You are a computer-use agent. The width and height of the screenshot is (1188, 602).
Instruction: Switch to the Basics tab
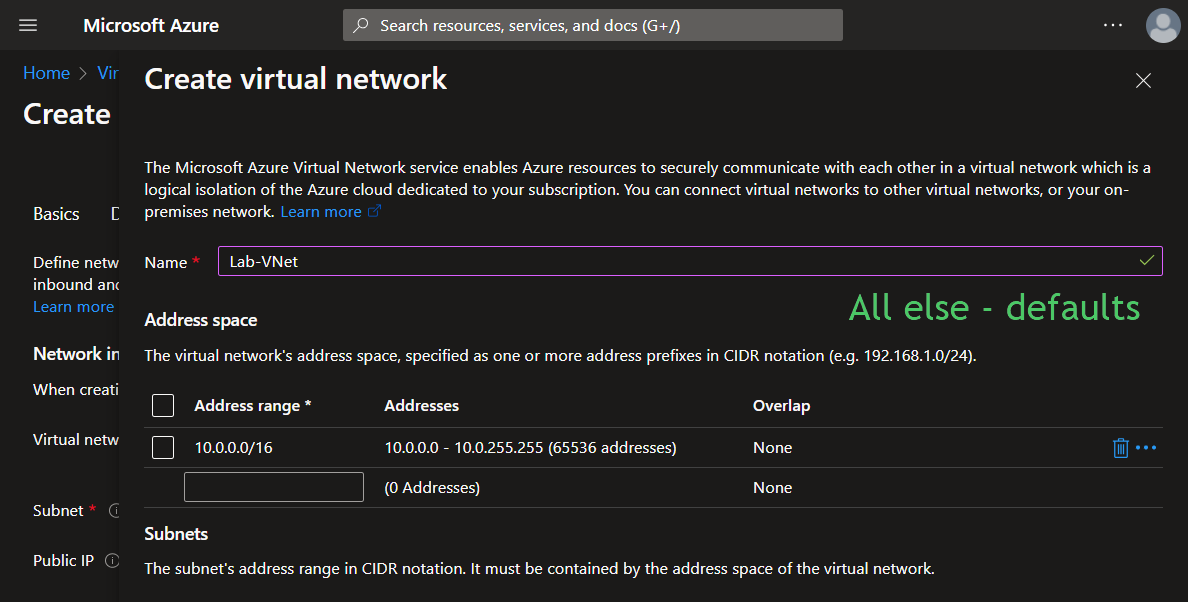tap(56, 214)
